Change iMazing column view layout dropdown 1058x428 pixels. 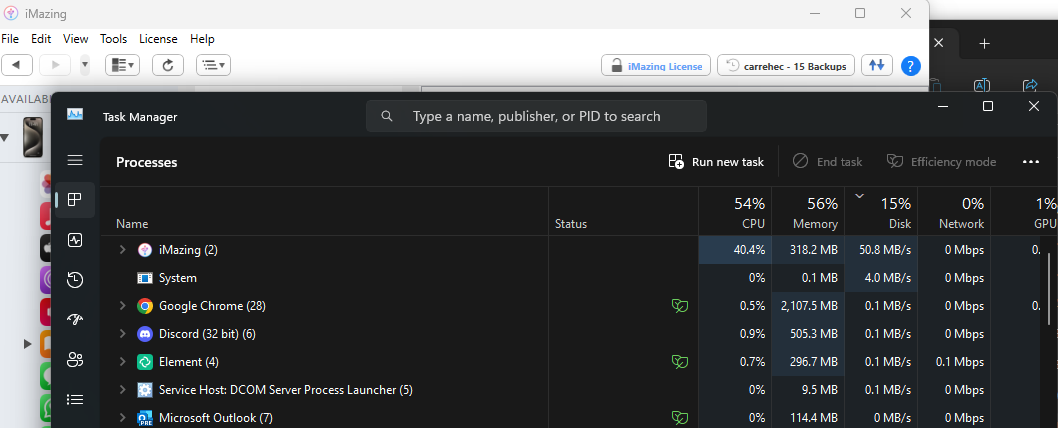point(122,65)
